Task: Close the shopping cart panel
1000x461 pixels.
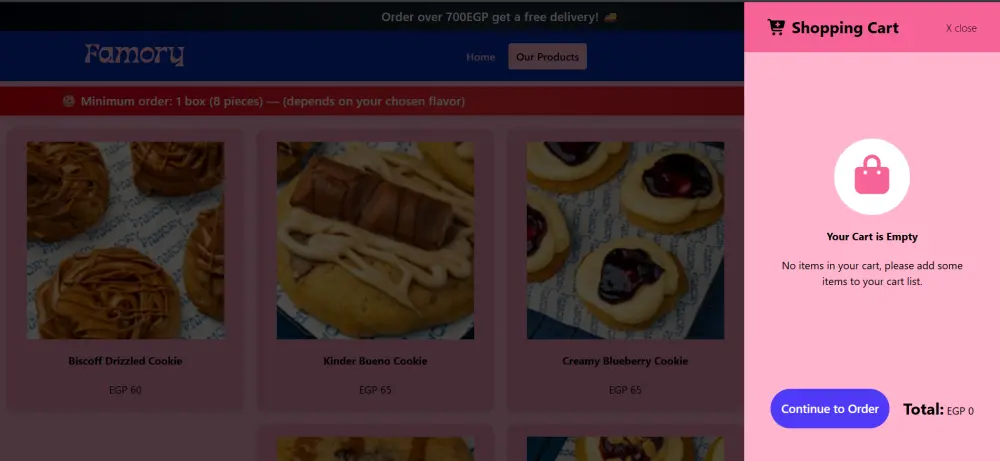Action: pyautogui.click(x=961, y=28)
